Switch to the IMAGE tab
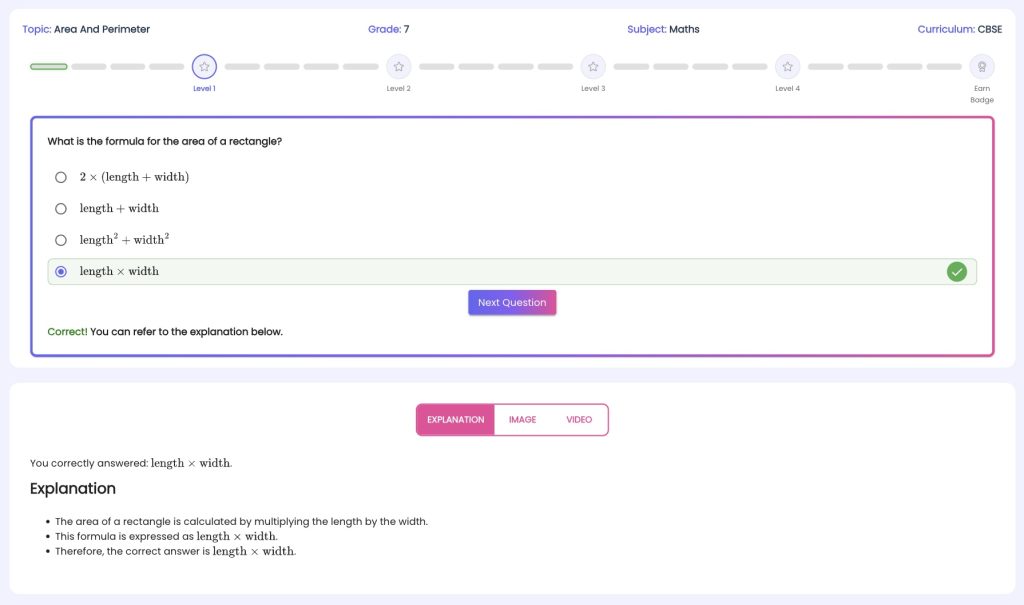The image size is (1024, 605). coord(521,419)
